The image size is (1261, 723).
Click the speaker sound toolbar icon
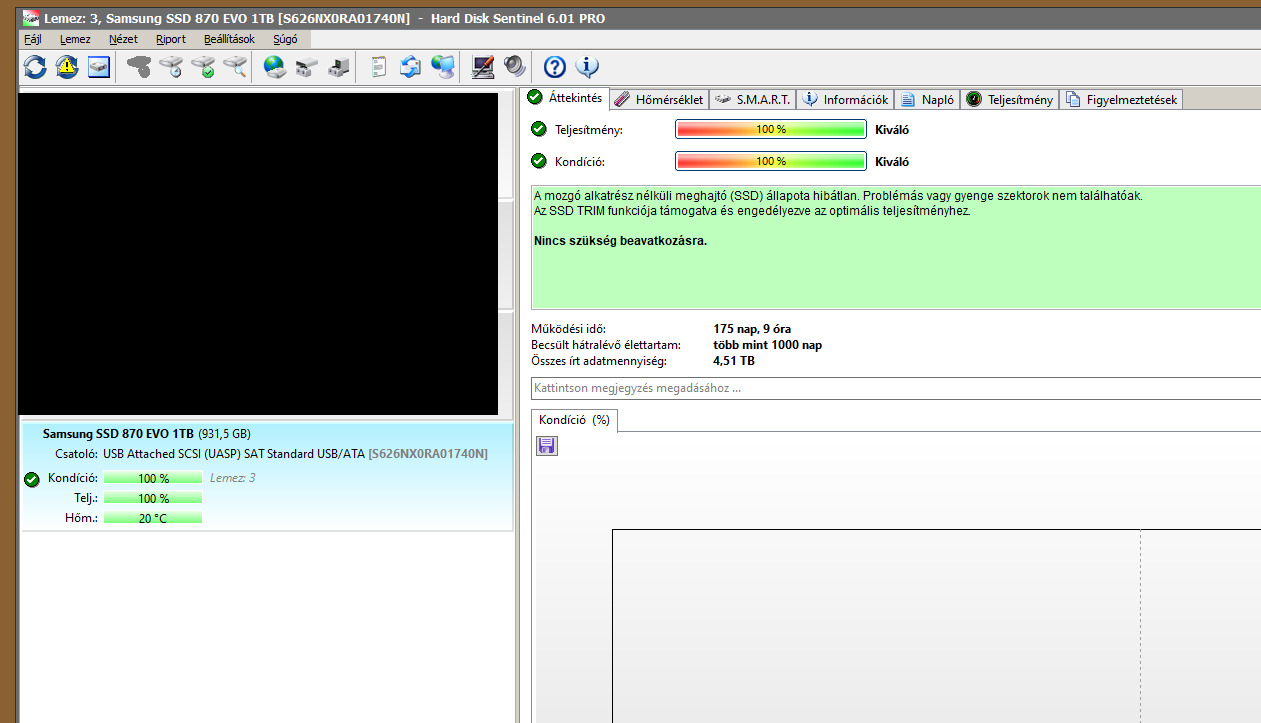coord(514,67)
